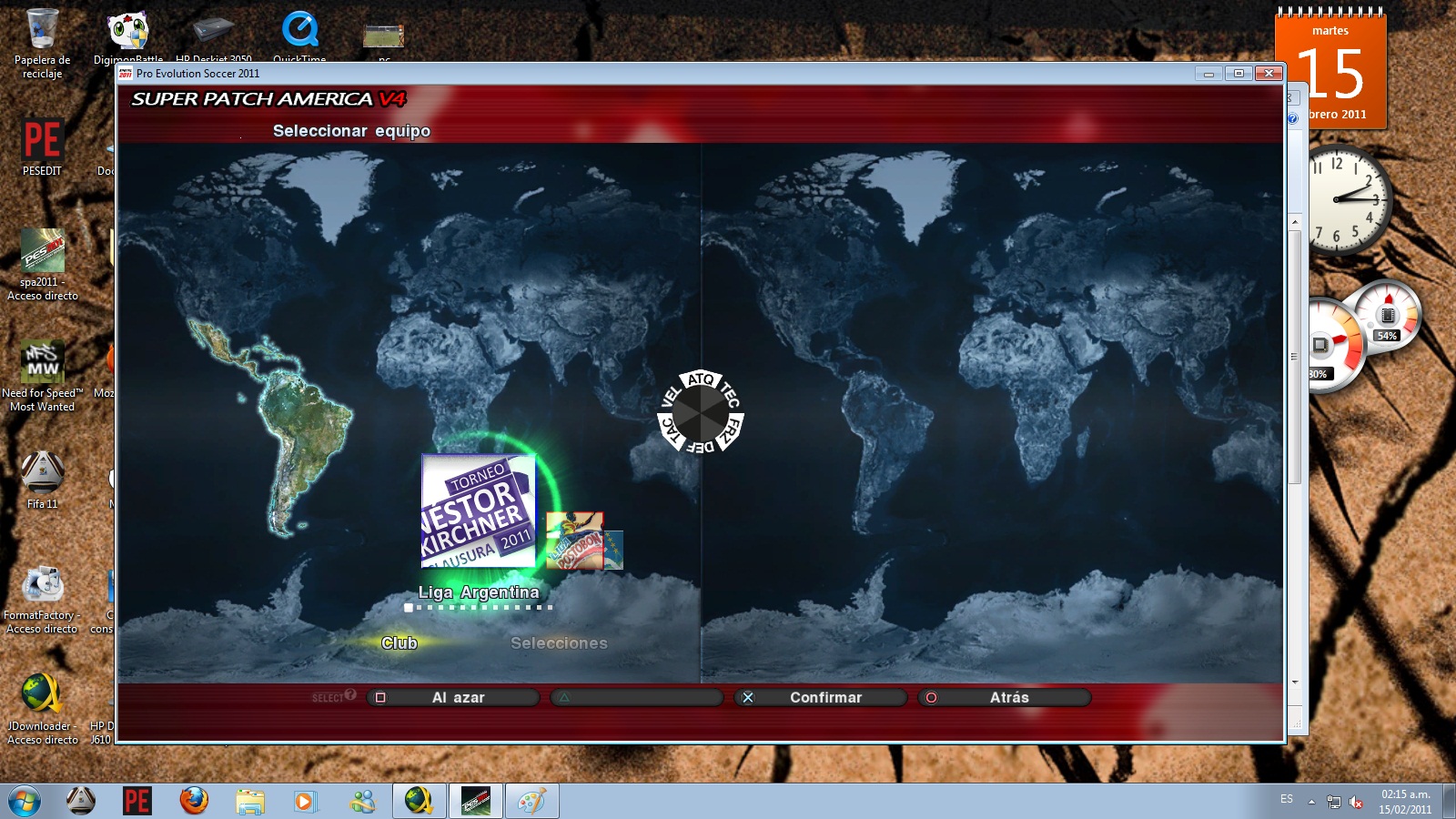Click the ES language indicator in the tray

click(x=1287, y=799)
